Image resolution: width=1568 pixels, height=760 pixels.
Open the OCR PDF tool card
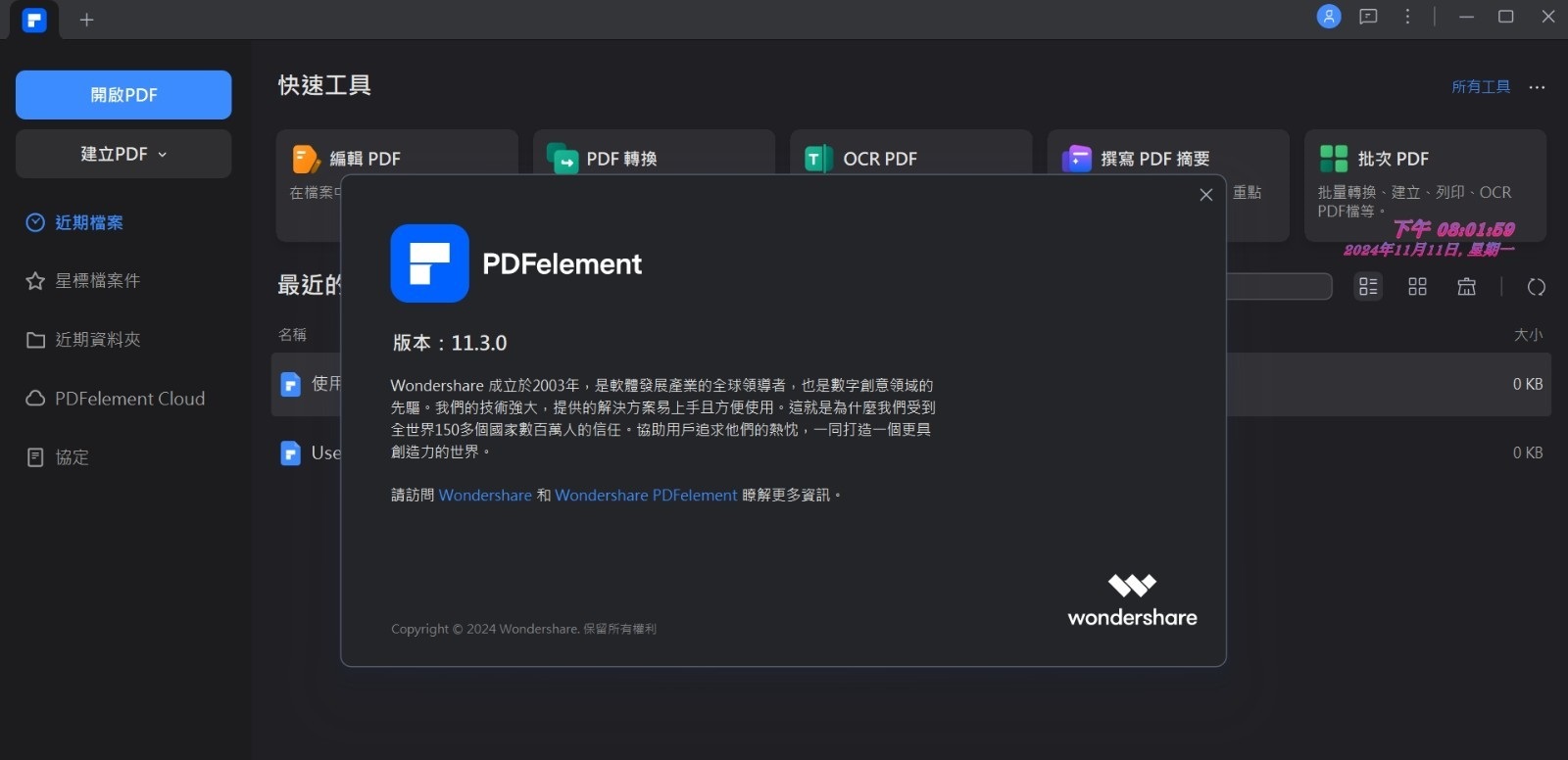tap(910, 154)
